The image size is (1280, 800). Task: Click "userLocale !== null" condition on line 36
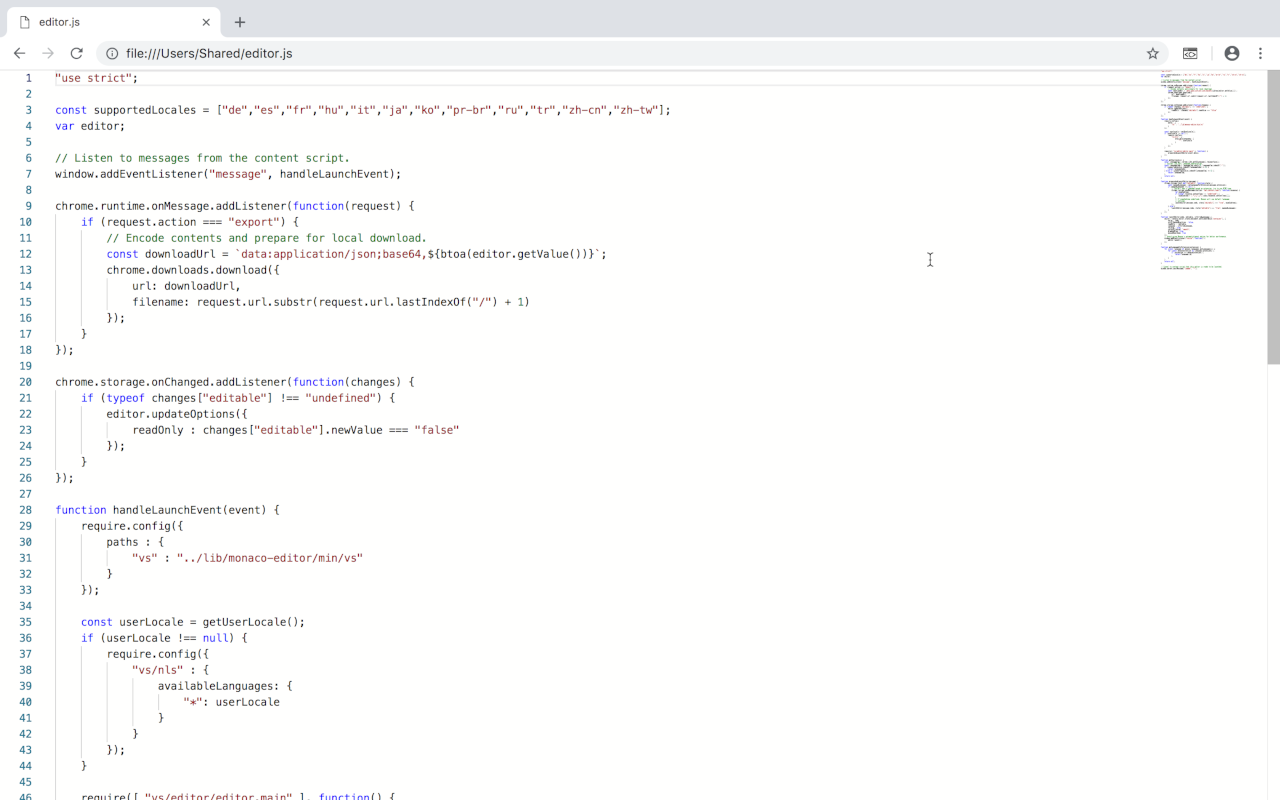coord(167,638)
